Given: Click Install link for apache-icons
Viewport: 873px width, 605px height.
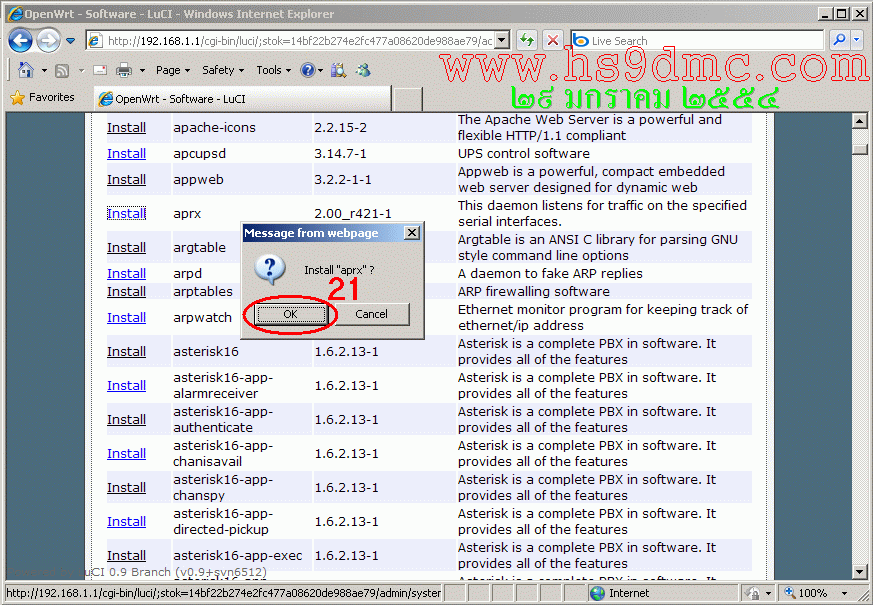Looking at the screenshot, I should coord(126,127).
